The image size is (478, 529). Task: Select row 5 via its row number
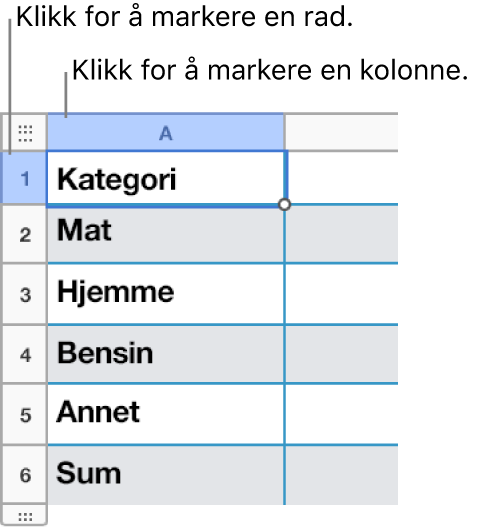[25, 414]
